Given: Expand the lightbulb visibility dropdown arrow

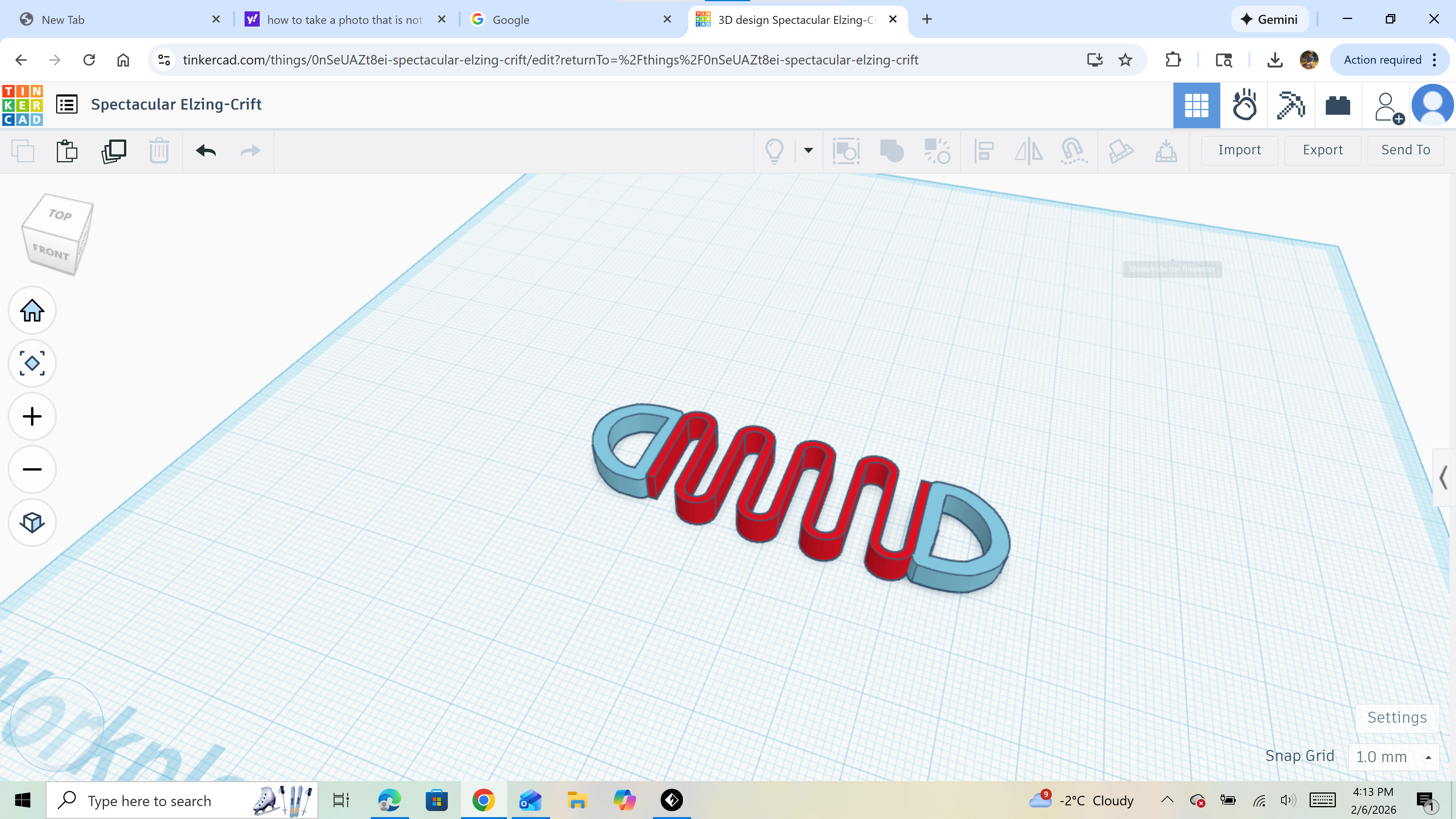Looking at the screenshot, I should point(808,151).
